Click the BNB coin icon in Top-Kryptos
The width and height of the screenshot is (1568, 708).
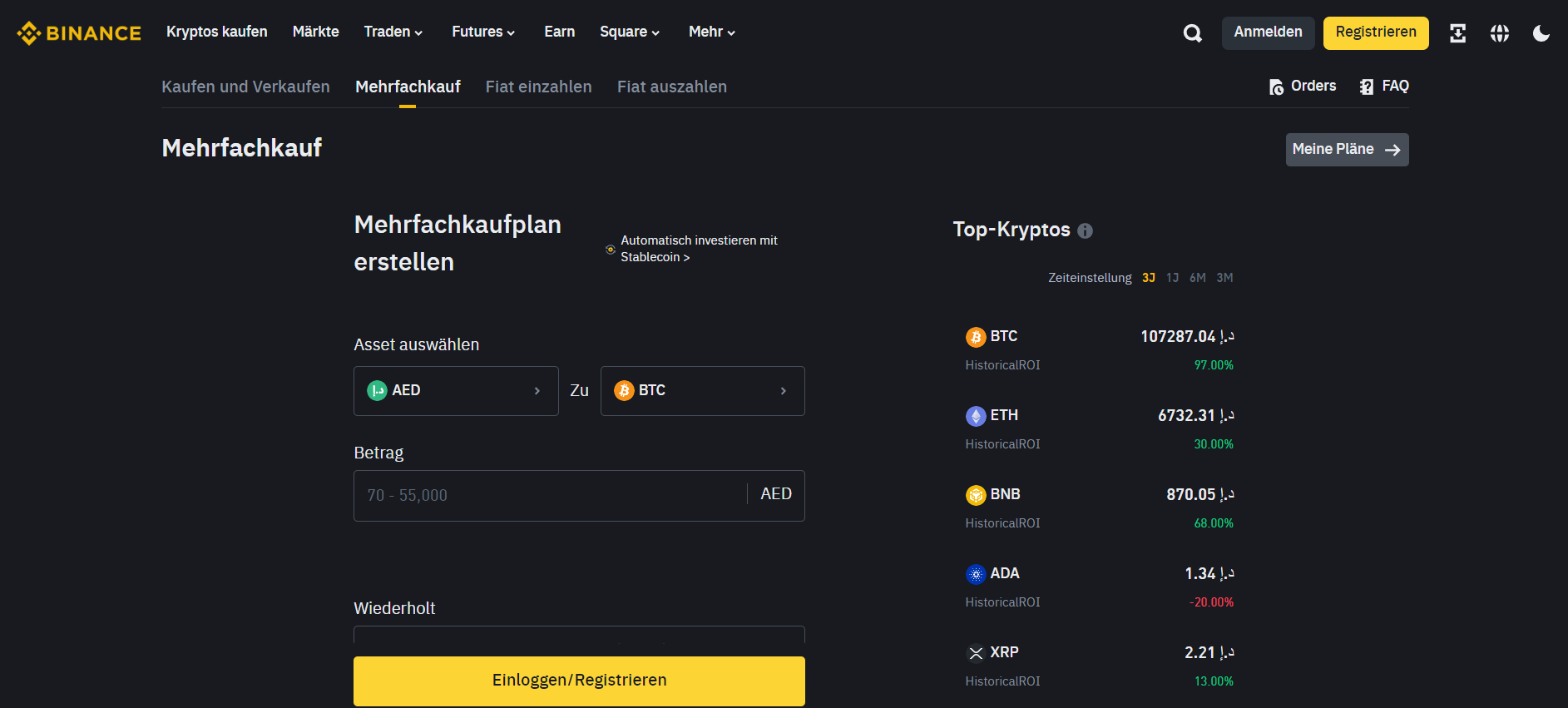[x=976, y=495]
